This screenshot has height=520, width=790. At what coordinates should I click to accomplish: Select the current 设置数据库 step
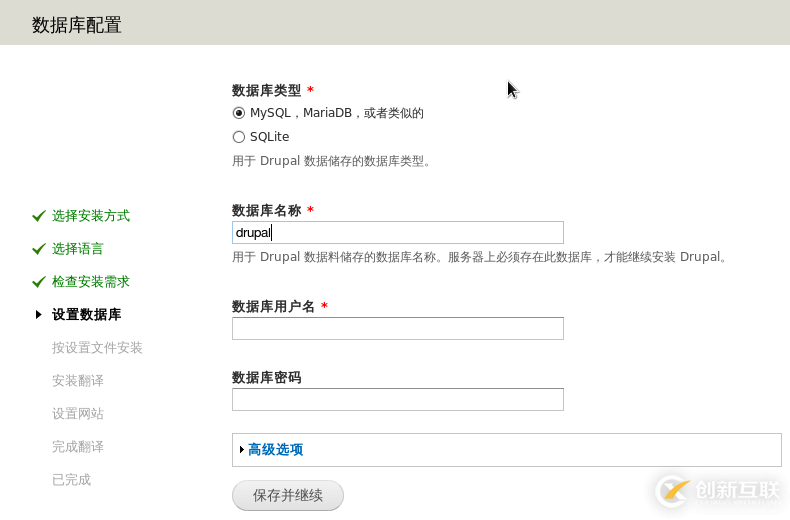click(87, 314)
